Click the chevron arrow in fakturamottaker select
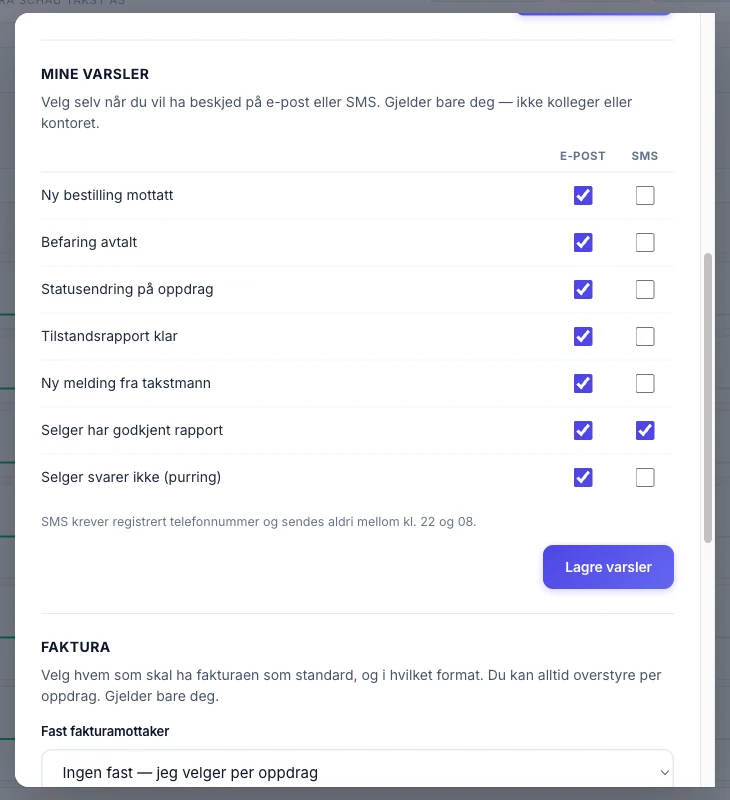 [x=664, y=772]
